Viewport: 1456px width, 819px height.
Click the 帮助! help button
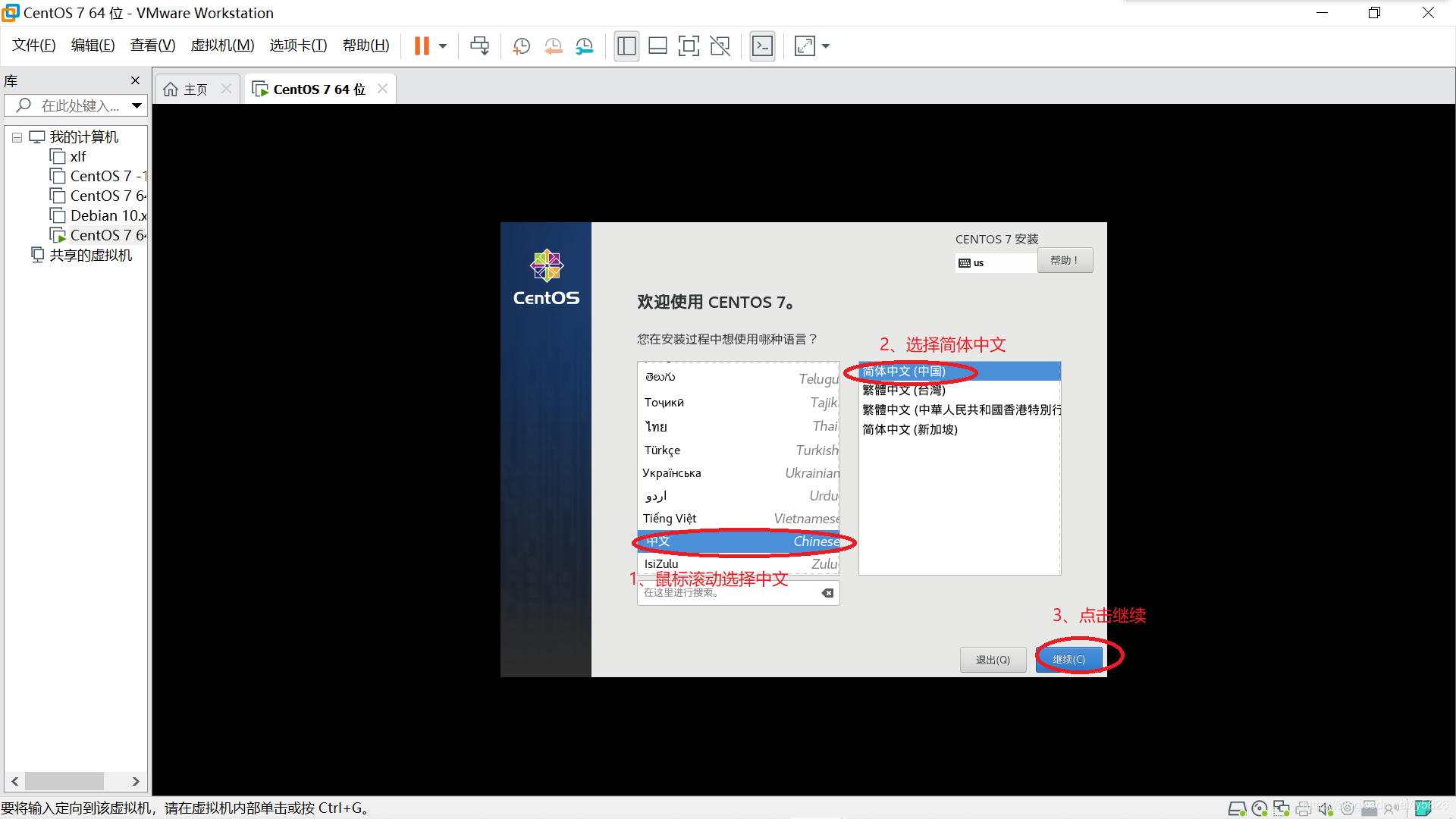(1065, 260)
